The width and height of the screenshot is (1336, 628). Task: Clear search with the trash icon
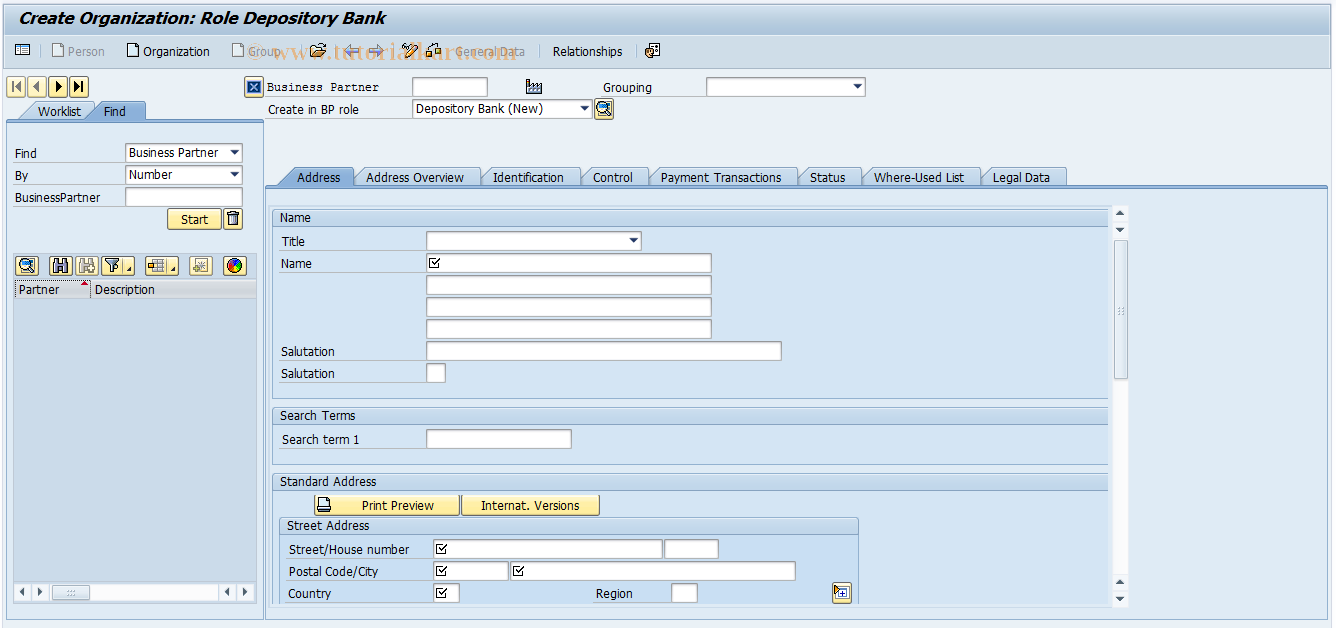(233, 219)
